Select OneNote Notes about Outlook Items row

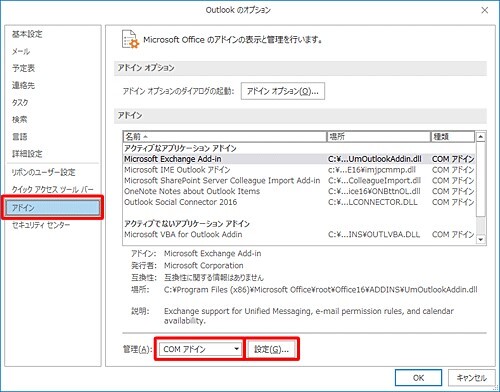(x=299, y=191)
